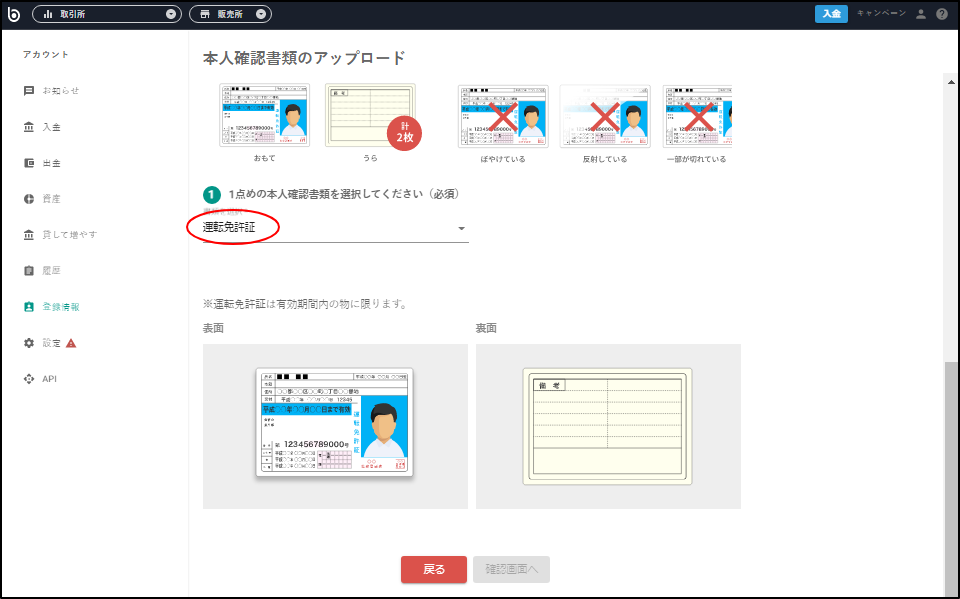
Task: Open the 運転免許証 document type dropdown
Action: click(x=336, y=228)
